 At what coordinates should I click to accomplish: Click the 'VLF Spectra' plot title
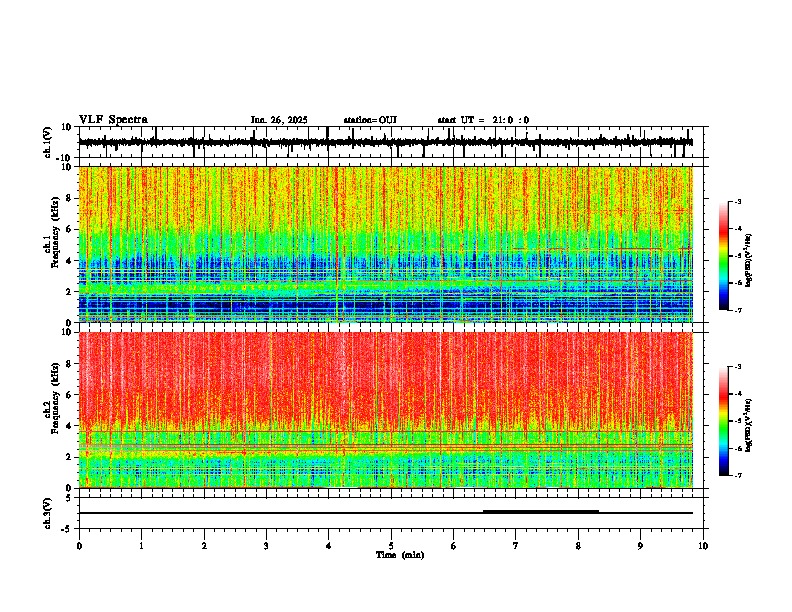click(x=113, y=120)
